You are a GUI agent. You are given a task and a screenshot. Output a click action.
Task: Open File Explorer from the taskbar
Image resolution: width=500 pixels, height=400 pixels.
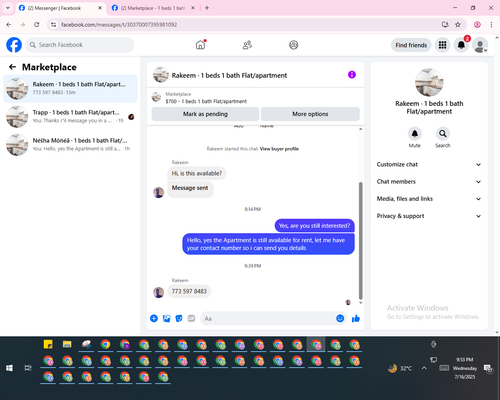[67, 344]
